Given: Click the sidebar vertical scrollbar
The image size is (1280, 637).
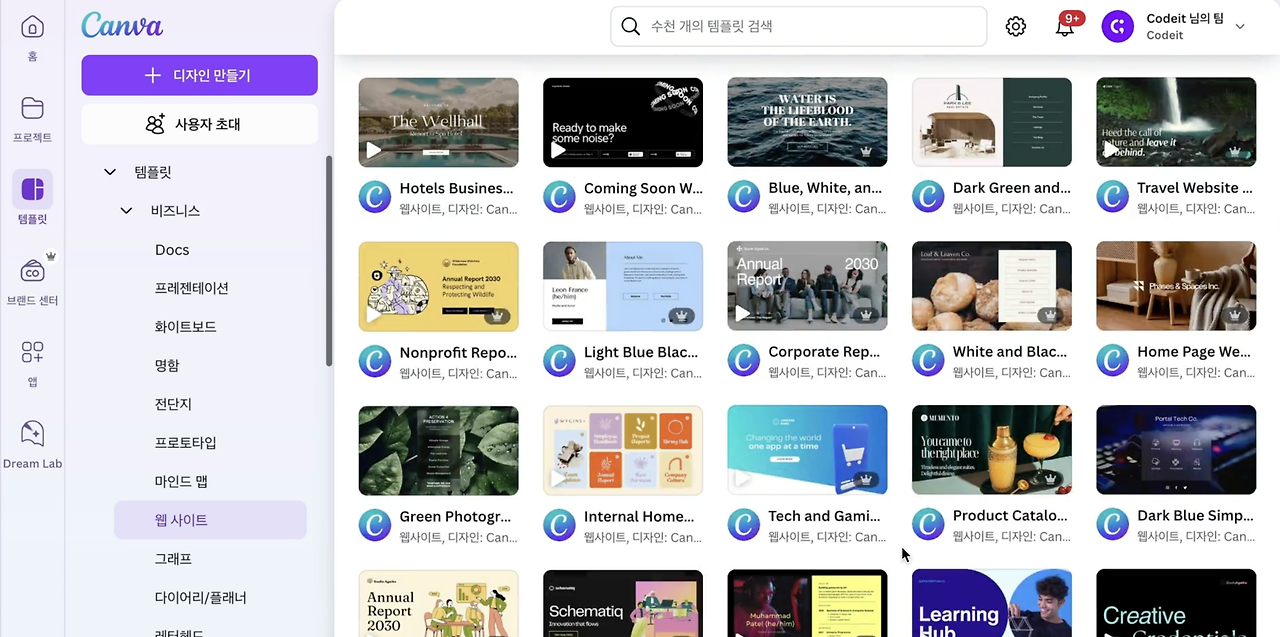Looking at the screenshot, I should click(x=329, y=262).
